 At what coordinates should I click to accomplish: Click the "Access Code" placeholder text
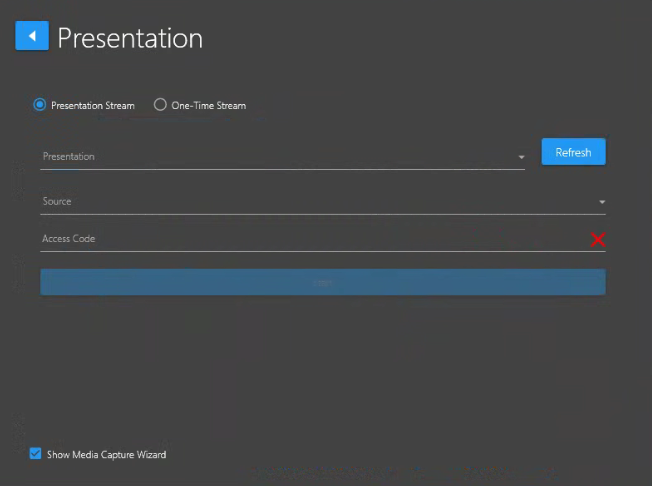point(69,239)
